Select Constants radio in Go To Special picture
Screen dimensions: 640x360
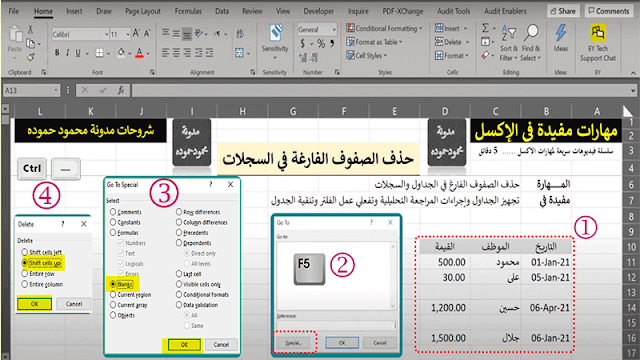pyautogui.click(x=113, y=222)
